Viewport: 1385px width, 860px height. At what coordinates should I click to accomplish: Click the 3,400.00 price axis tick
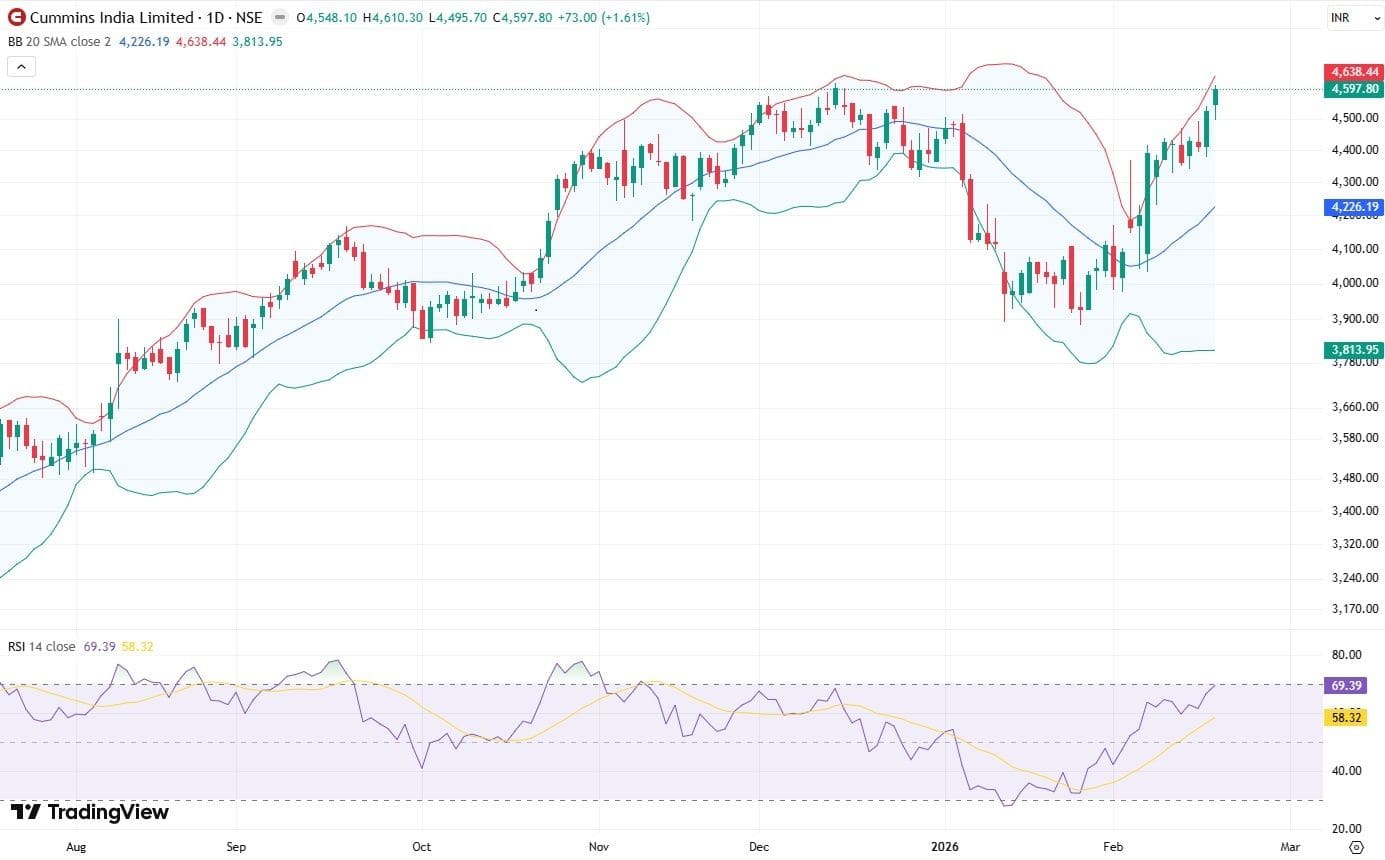(x=1355, y=510)
